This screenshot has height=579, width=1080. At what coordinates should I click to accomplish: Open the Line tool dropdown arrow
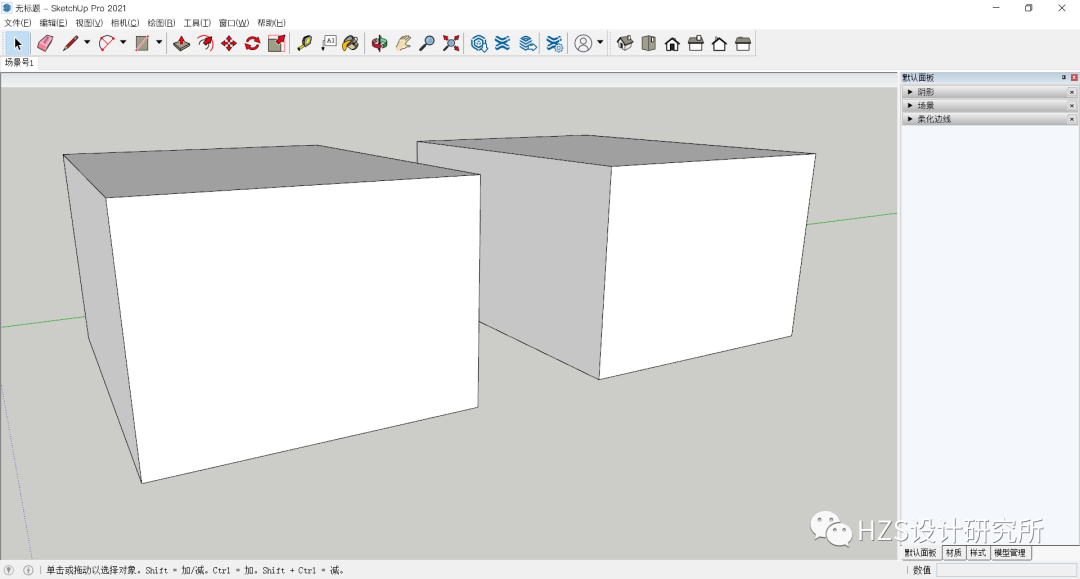[x=86, y=43]
